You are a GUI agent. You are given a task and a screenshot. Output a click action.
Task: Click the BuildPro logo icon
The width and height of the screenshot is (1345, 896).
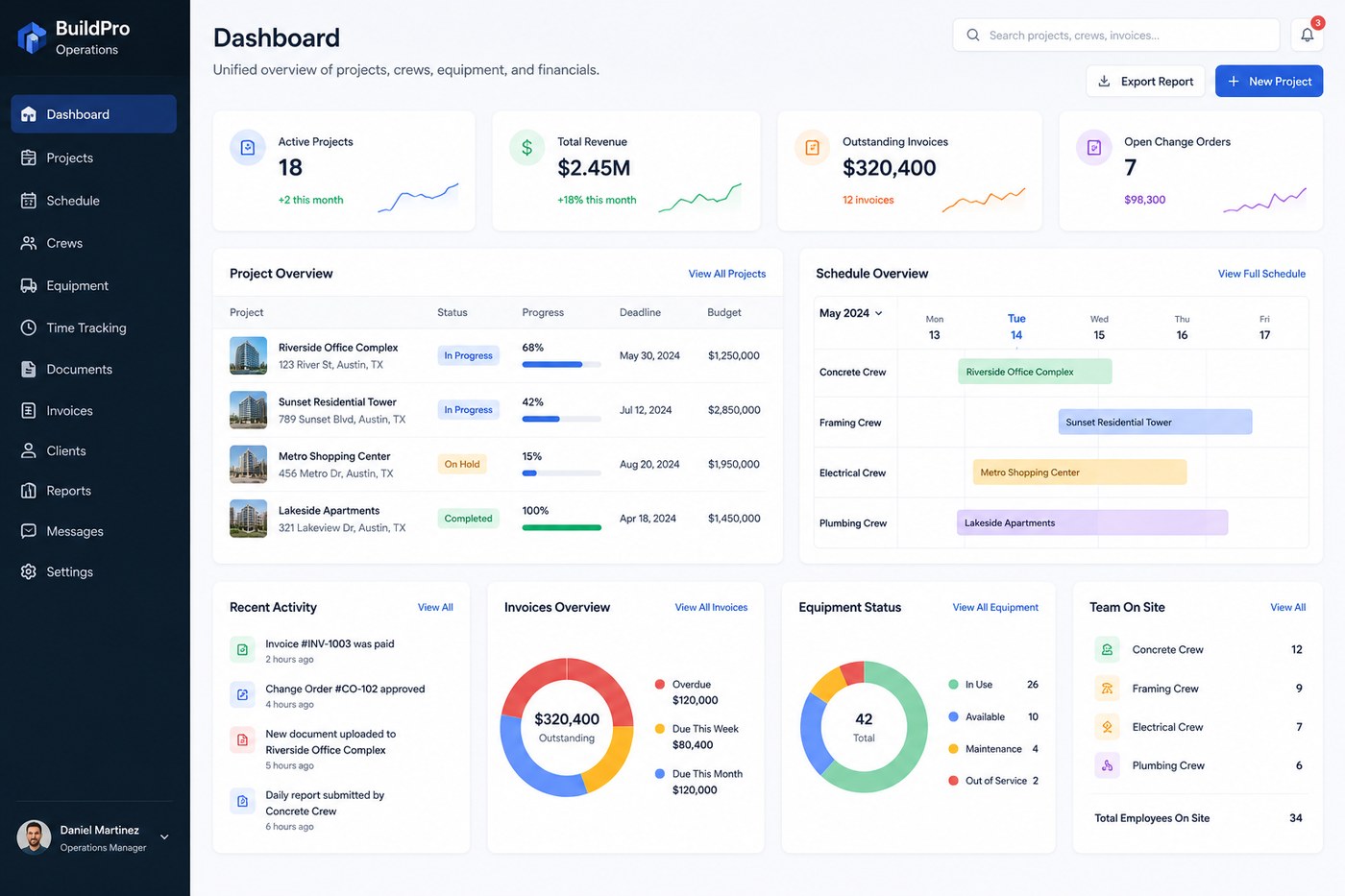tap(32, 37)
